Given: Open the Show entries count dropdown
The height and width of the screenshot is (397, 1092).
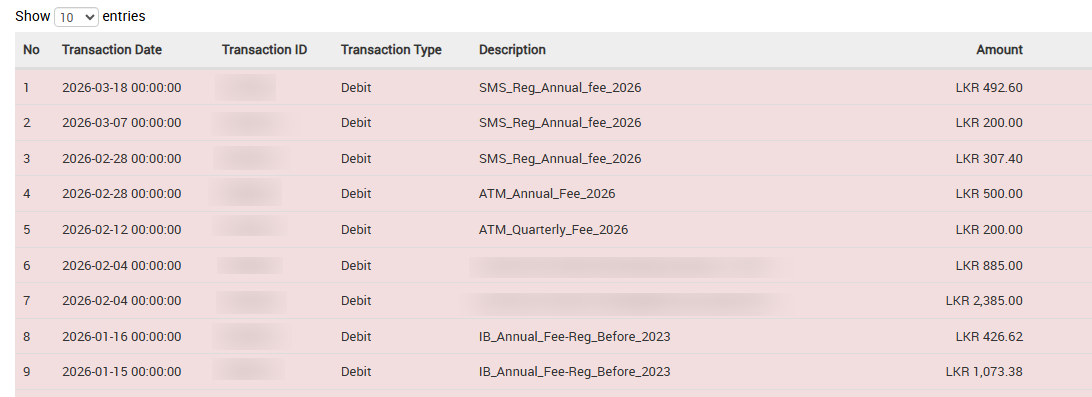Looking at the screenshot, I should tap(77, 17).
